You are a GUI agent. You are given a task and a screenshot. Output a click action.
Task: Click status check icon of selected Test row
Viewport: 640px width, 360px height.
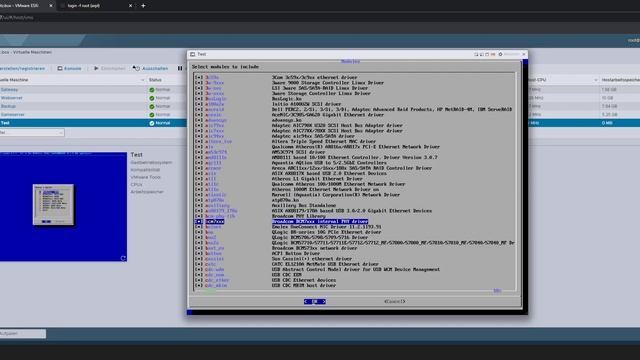coord(151,123)
